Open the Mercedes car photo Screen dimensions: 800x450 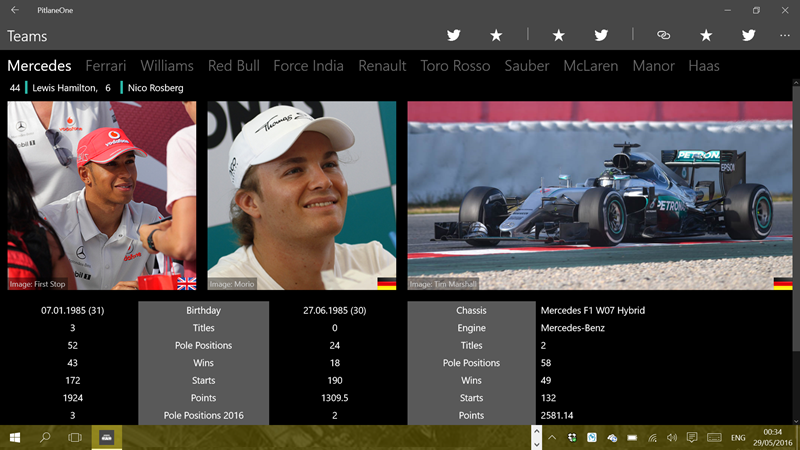[599, 196]
